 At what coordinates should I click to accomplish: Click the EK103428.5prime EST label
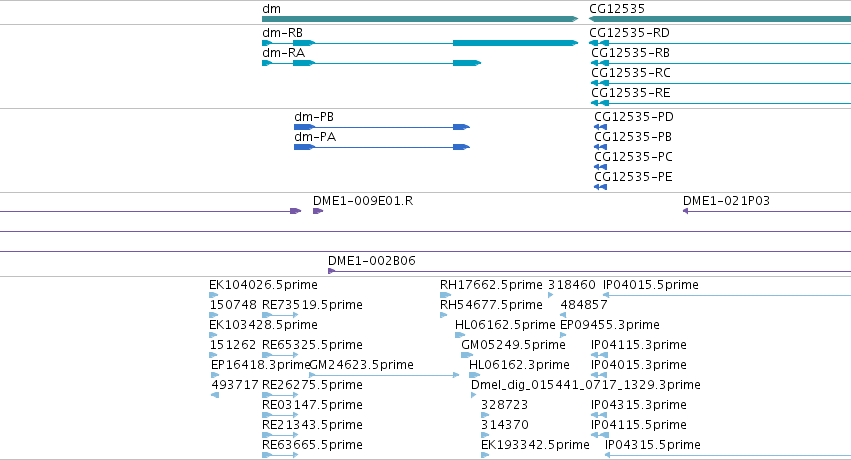pos(263,325)
